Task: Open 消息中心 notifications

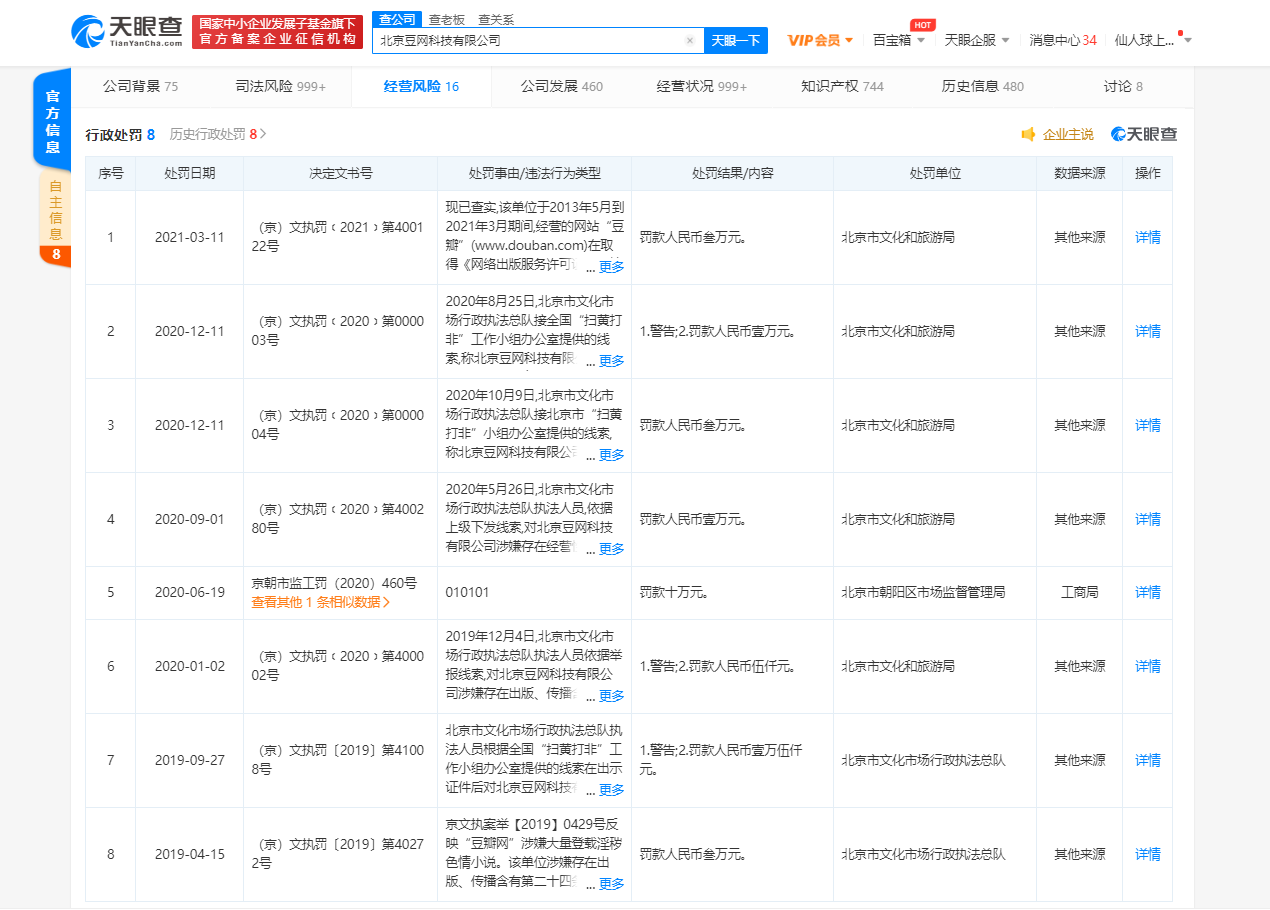Action: [1063, 40]
